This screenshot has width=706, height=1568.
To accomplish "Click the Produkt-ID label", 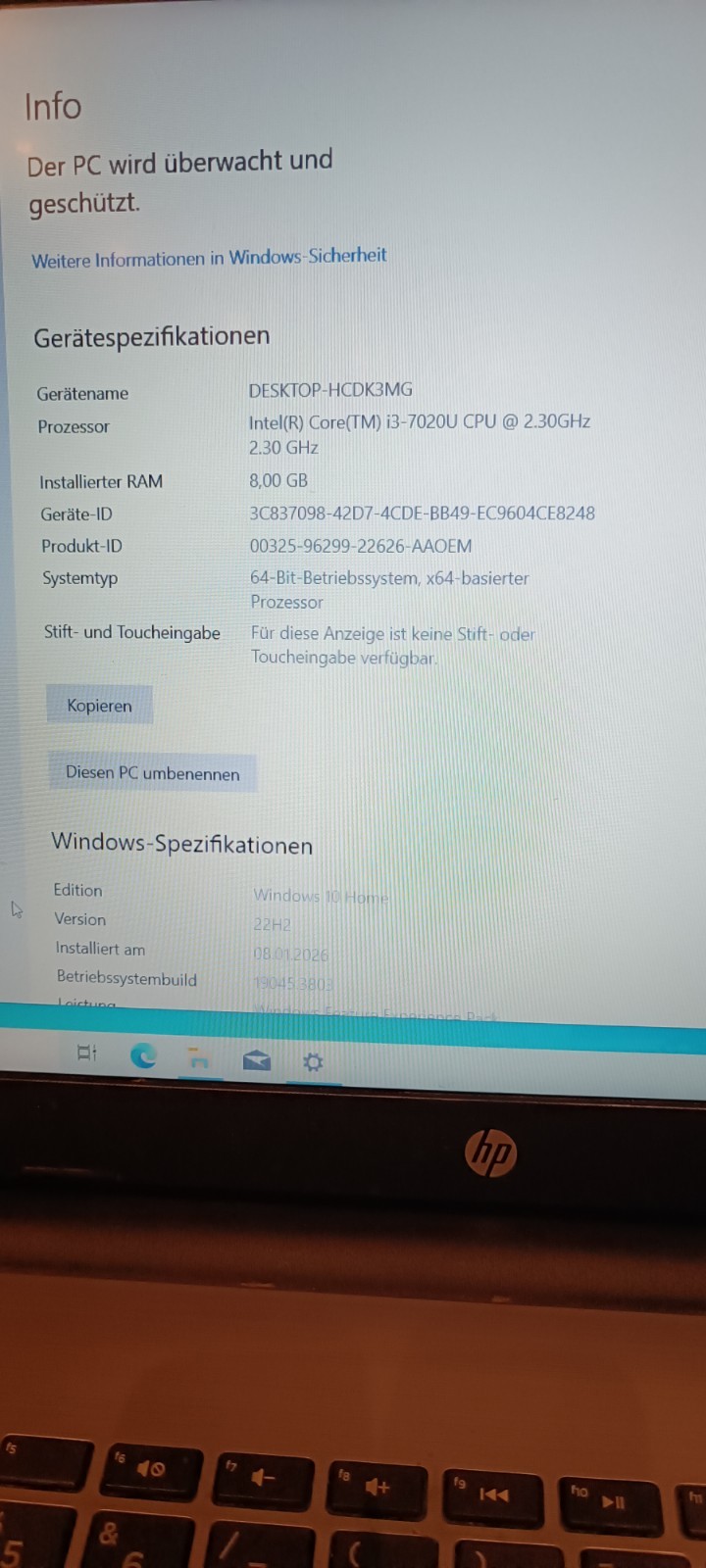I will [81, 546].
